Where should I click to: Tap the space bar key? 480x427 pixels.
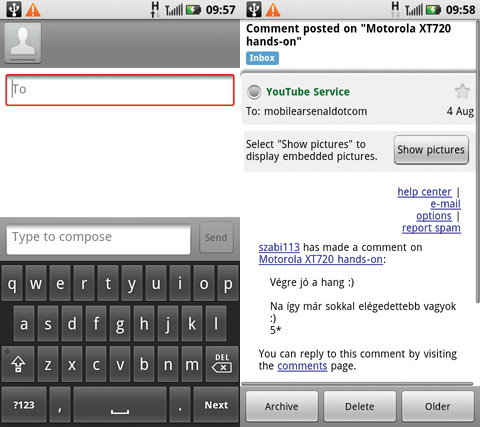(x=120, y=404)
